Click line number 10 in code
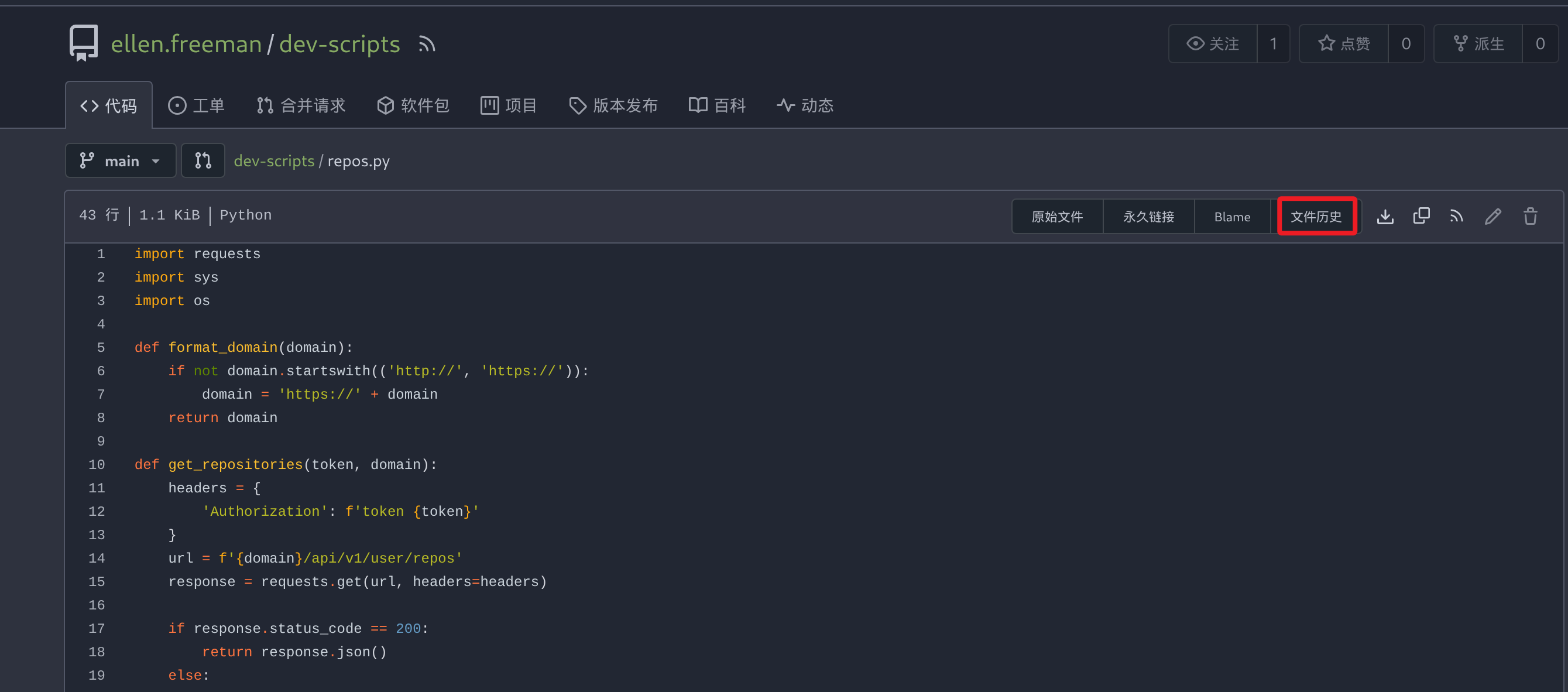The height and width of the screenshot is (692, 1568). tap(96, 464)
